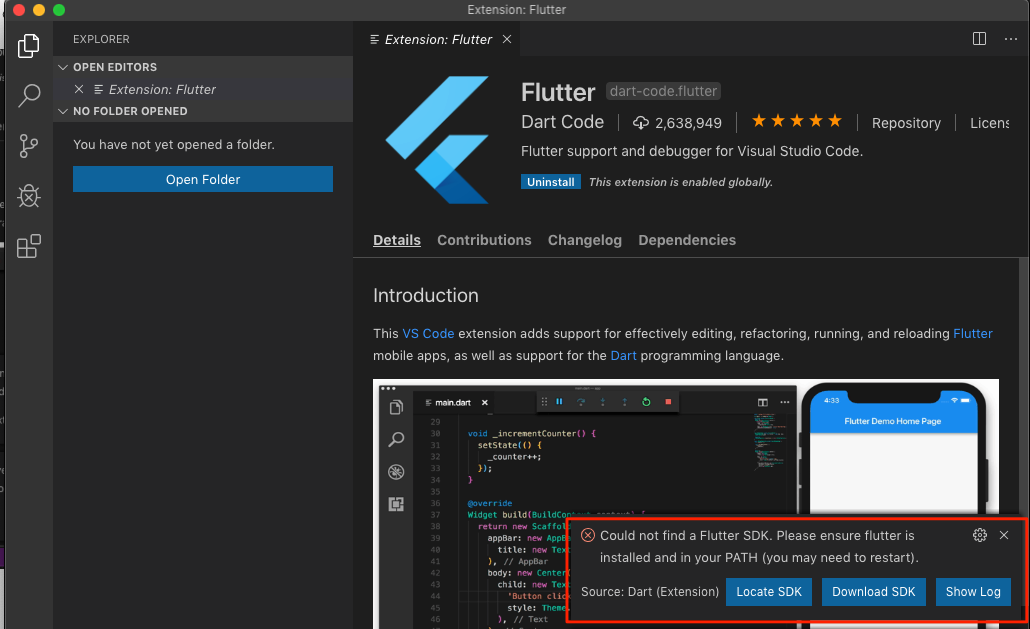Switch to the Details tab

click(x=397, y=240)
